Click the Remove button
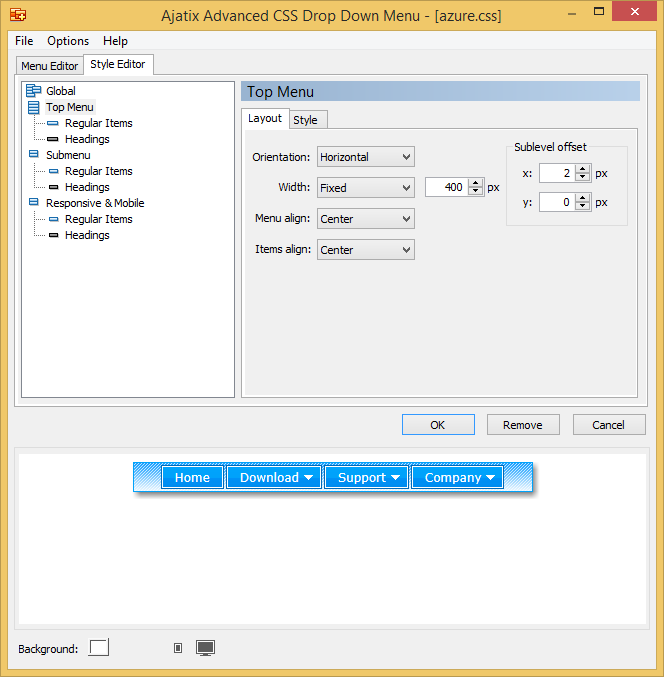664x677 pixels. pos(523,425)
